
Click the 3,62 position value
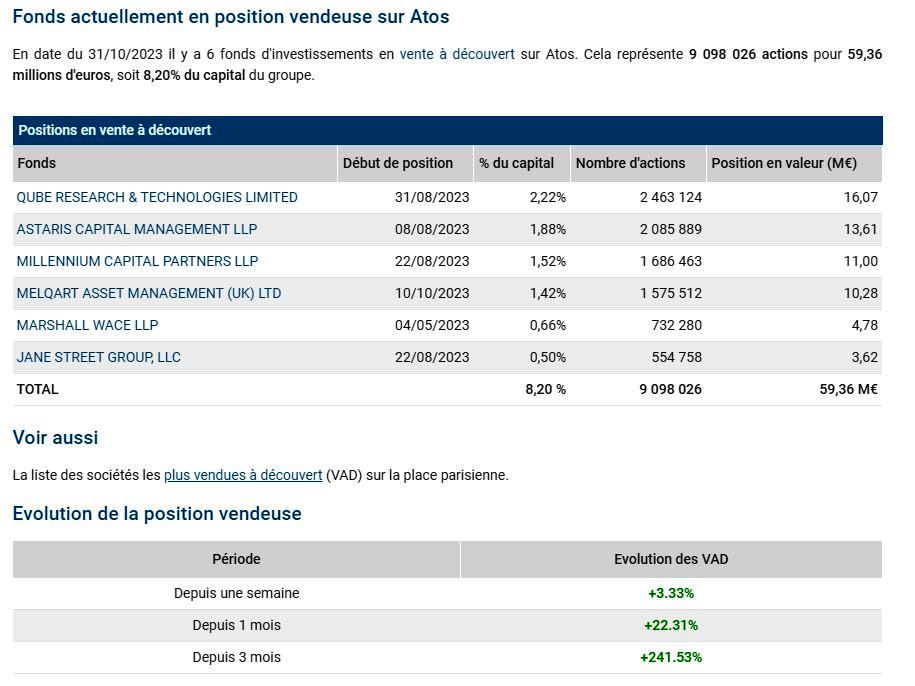(865, 358)
